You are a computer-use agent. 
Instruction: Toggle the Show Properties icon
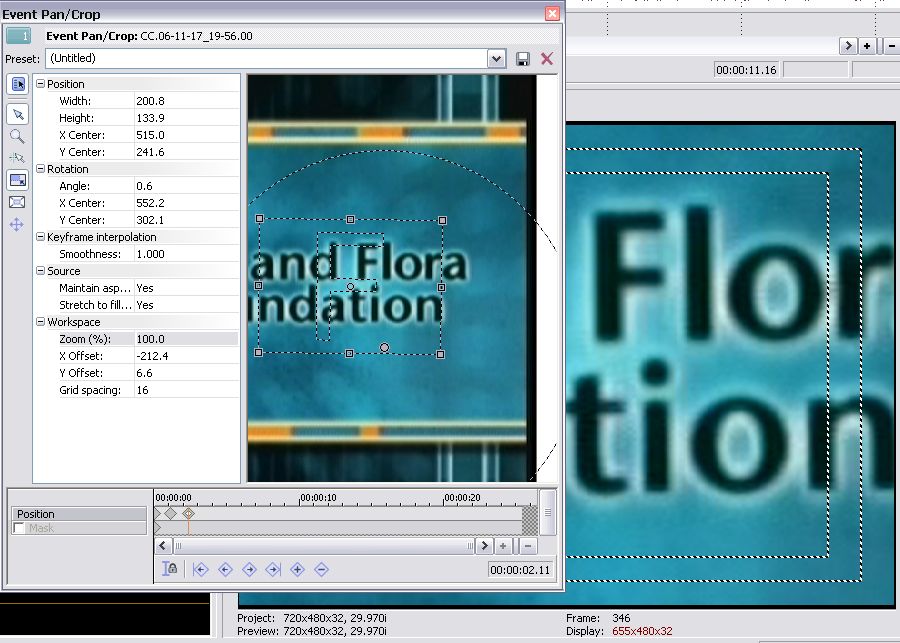[18, 84]
